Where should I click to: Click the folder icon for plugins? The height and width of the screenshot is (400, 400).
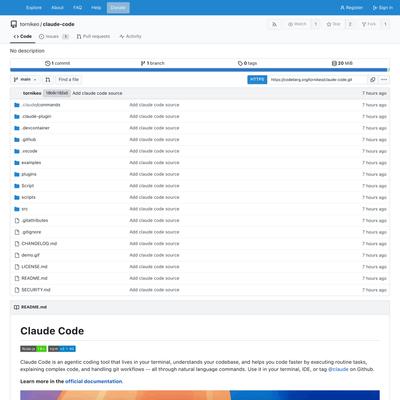pyautogui.click(x=17, y=174)
